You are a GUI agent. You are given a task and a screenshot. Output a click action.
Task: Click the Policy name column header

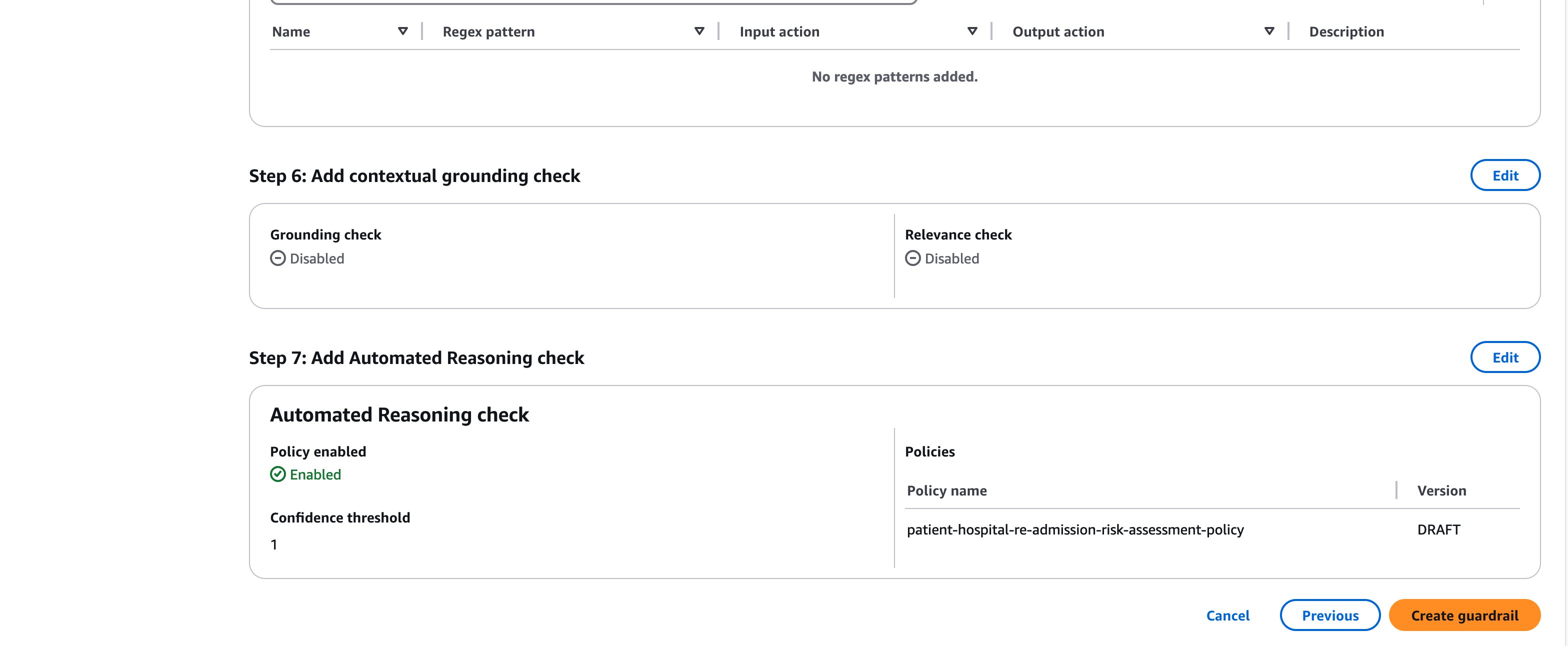click(x=946, y=490)
